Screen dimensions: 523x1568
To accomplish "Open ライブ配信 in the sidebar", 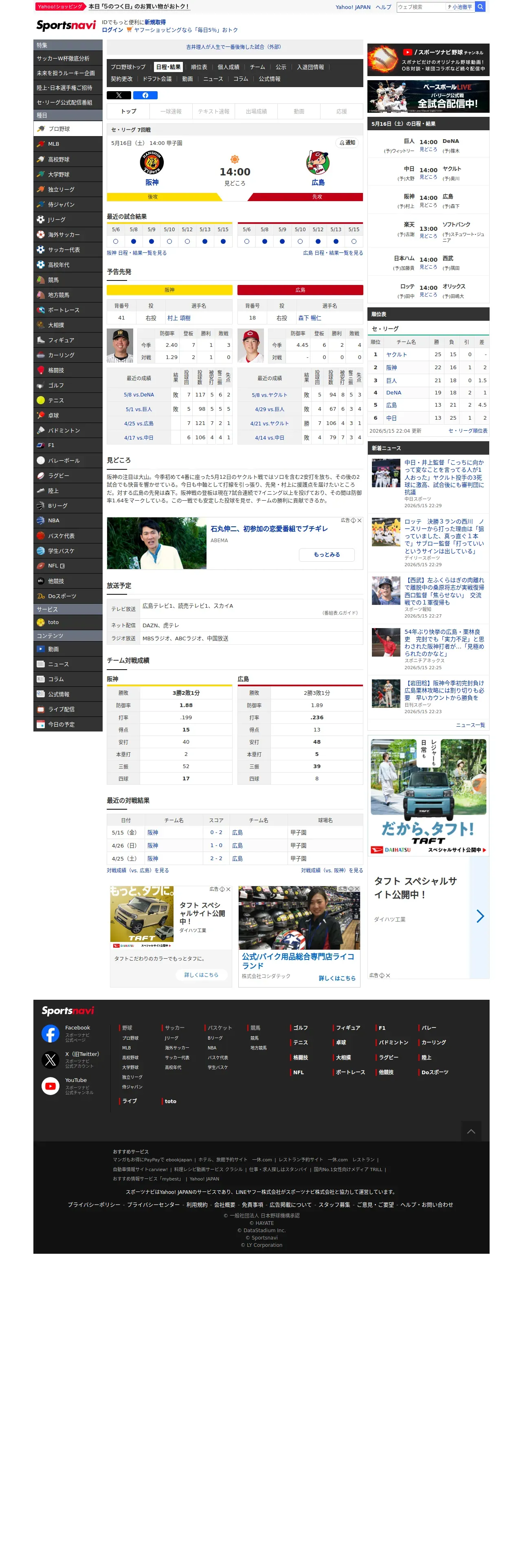I will tap(68, 710).
